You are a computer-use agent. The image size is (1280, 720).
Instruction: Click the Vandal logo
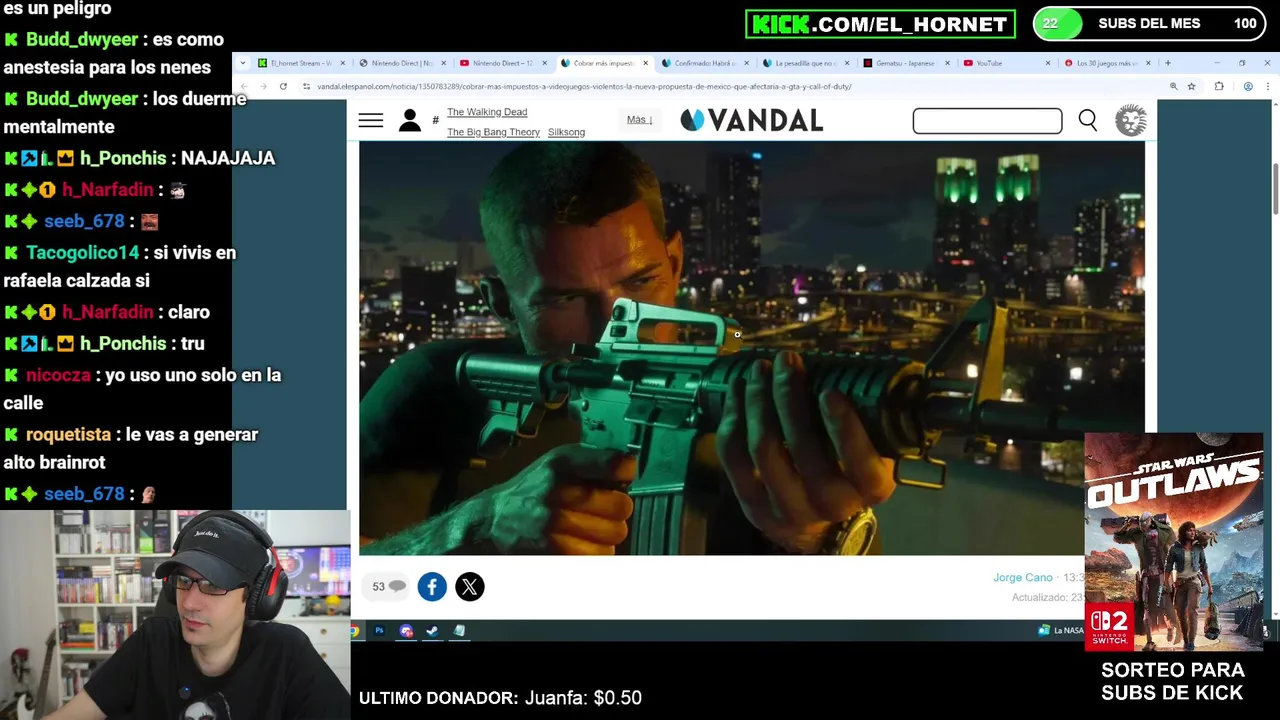pyautogui.click(x=752, y=121)
